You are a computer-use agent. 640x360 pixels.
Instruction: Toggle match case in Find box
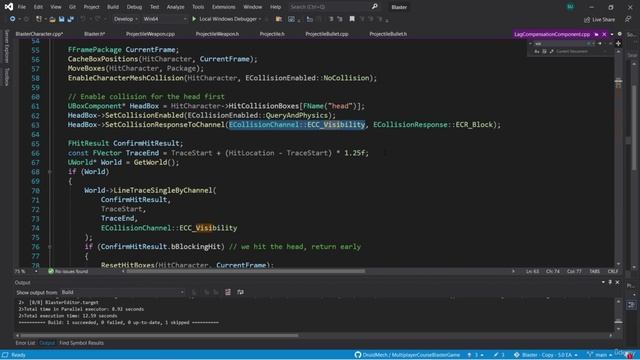tap(537, 51)
